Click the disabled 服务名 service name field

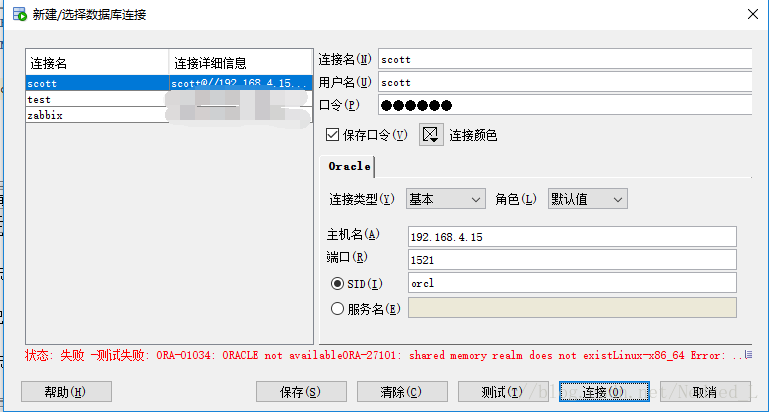[572, 308]
